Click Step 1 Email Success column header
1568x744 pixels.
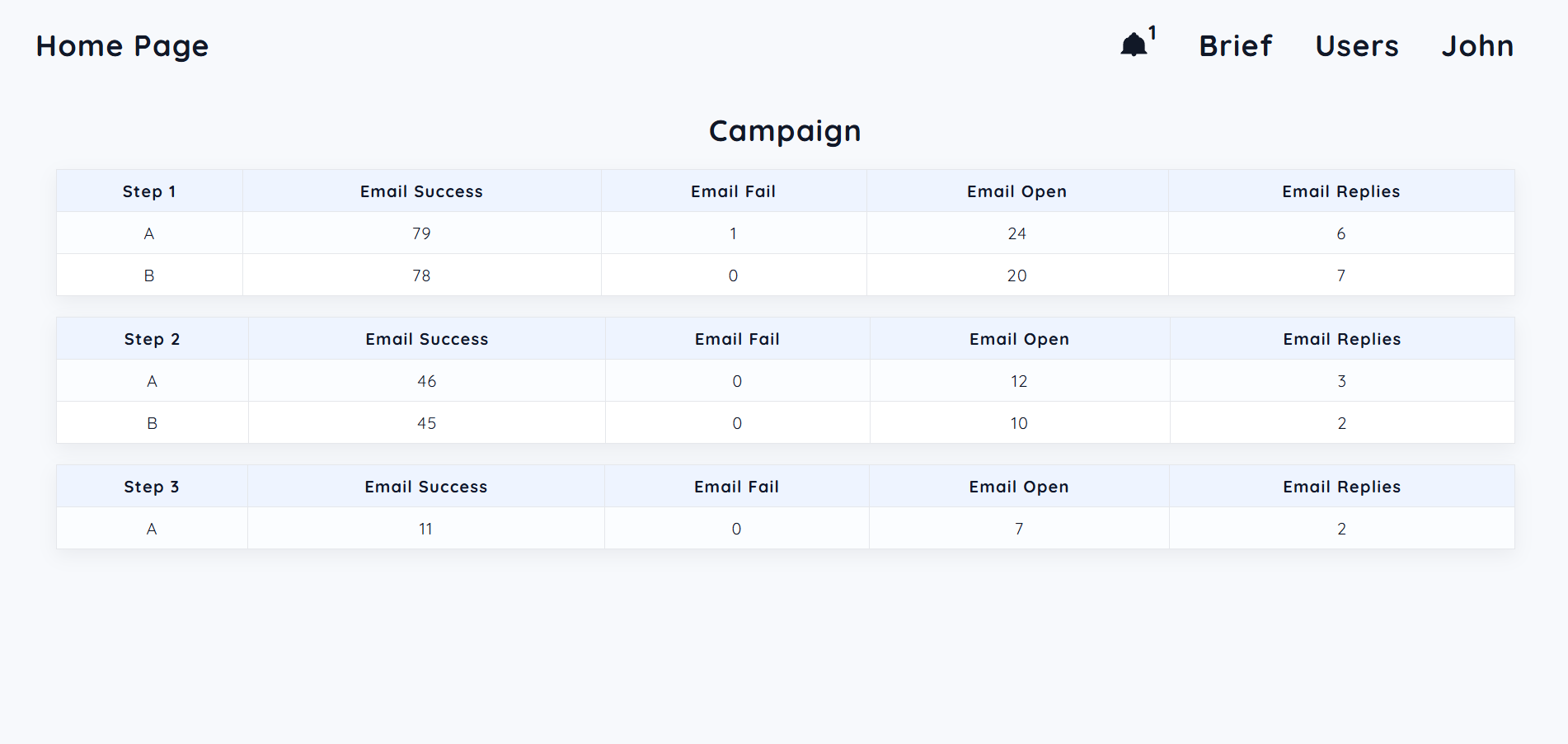pos(421,191)
